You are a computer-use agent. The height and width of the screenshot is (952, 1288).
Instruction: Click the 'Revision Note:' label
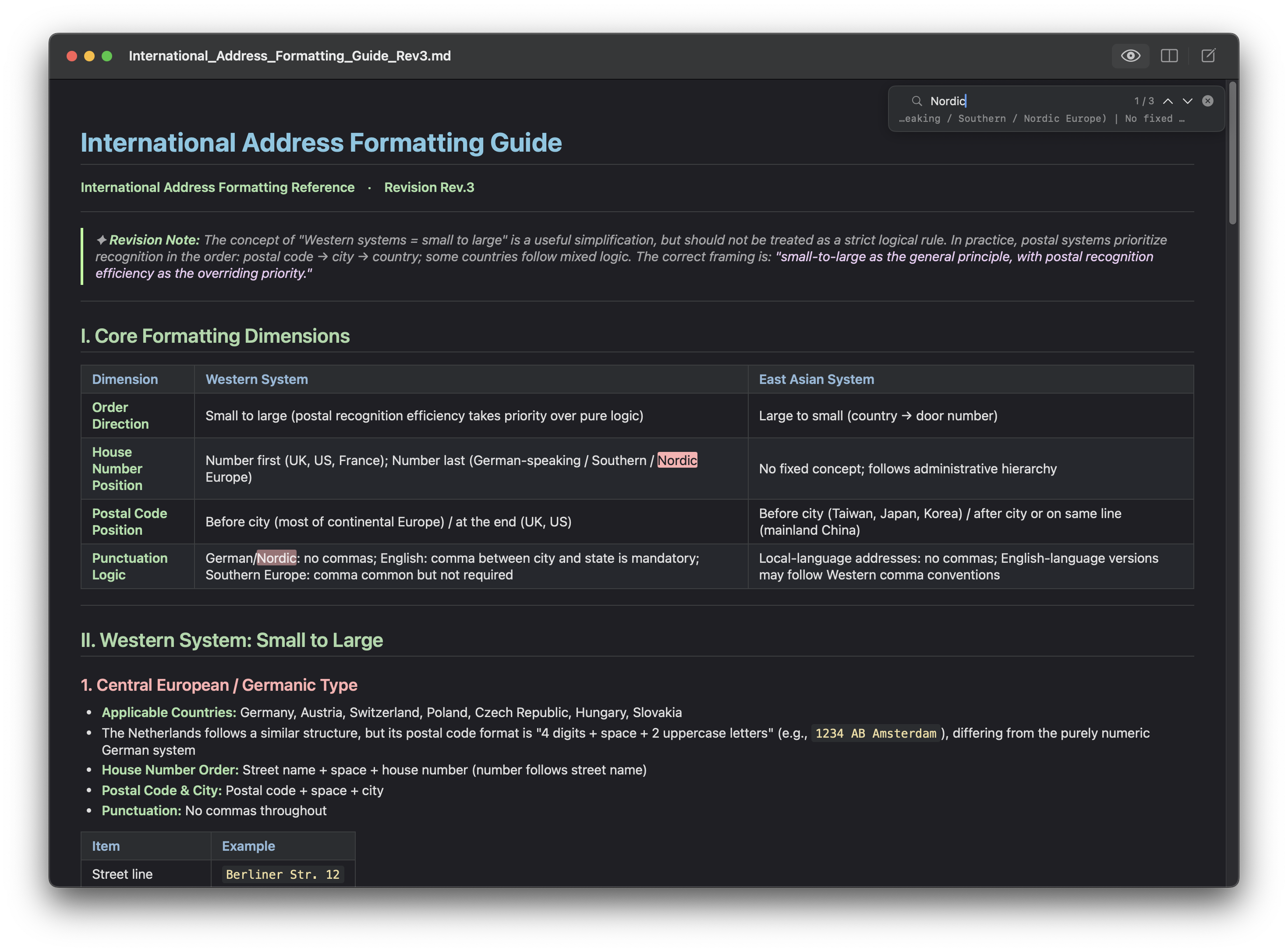[154, 240]
